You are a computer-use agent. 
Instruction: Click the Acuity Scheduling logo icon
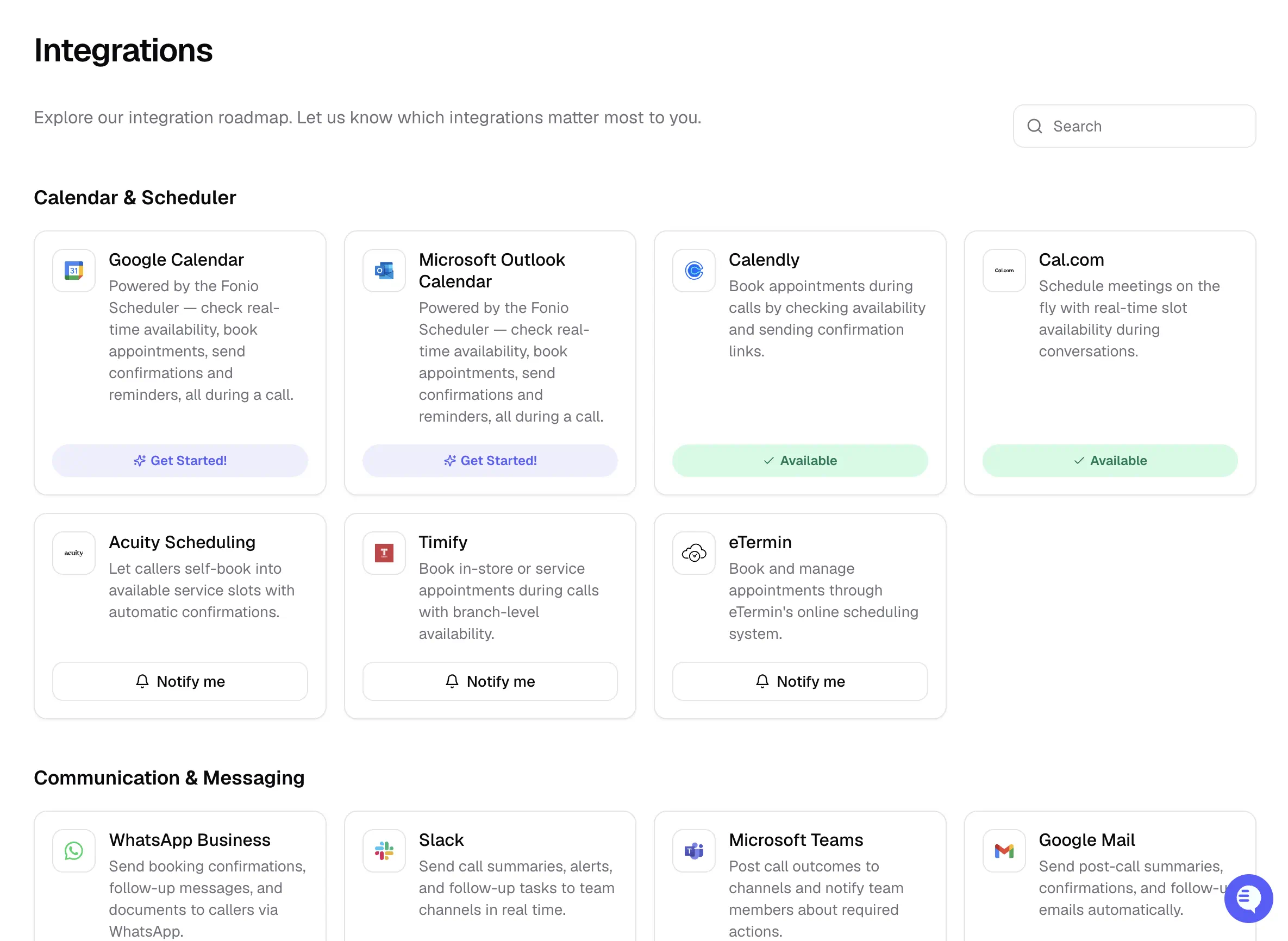pos(73,553)
